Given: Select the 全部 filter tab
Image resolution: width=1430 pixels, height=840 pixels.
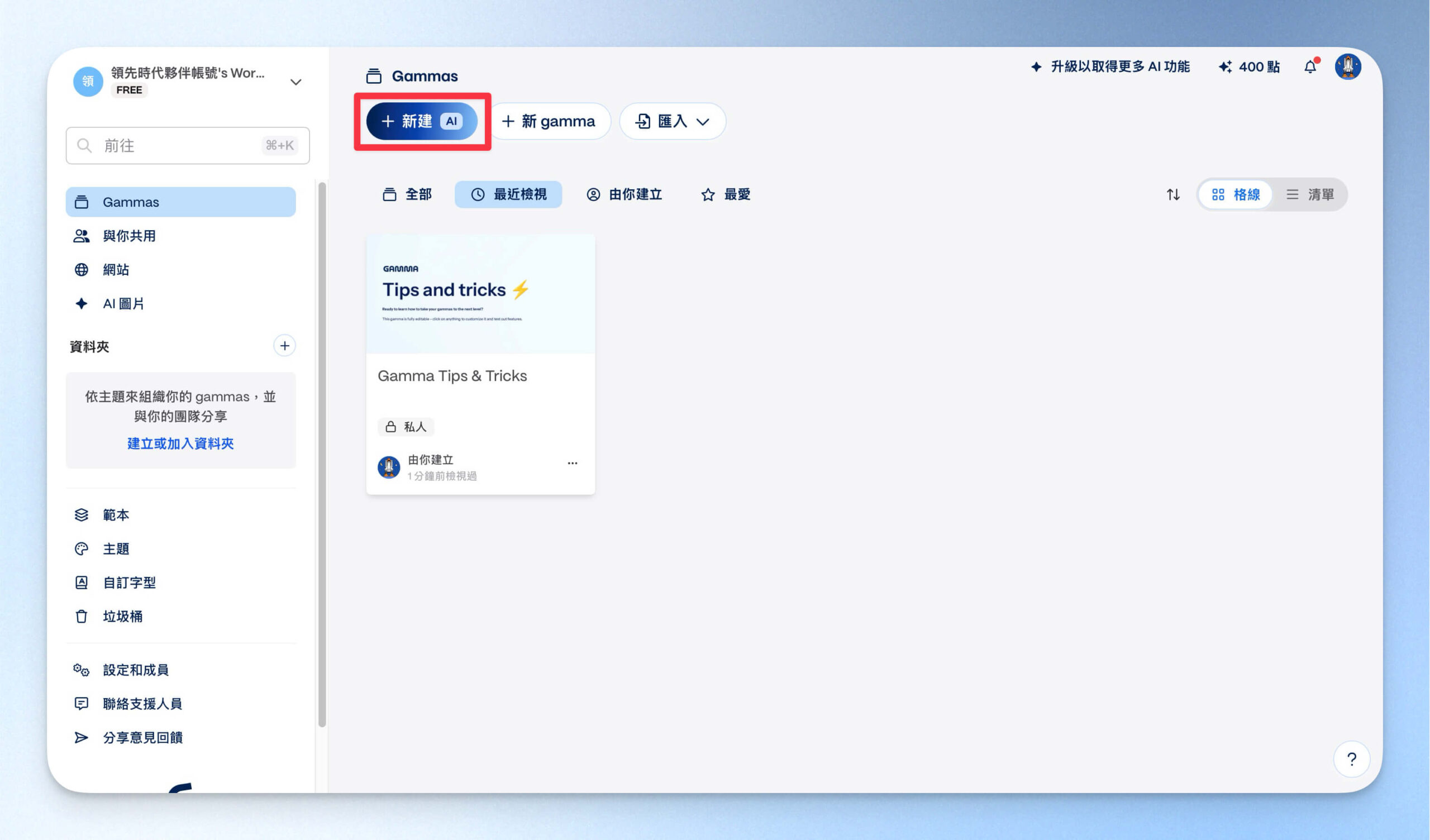Looking at the screenshot, I should pos(407,195).
